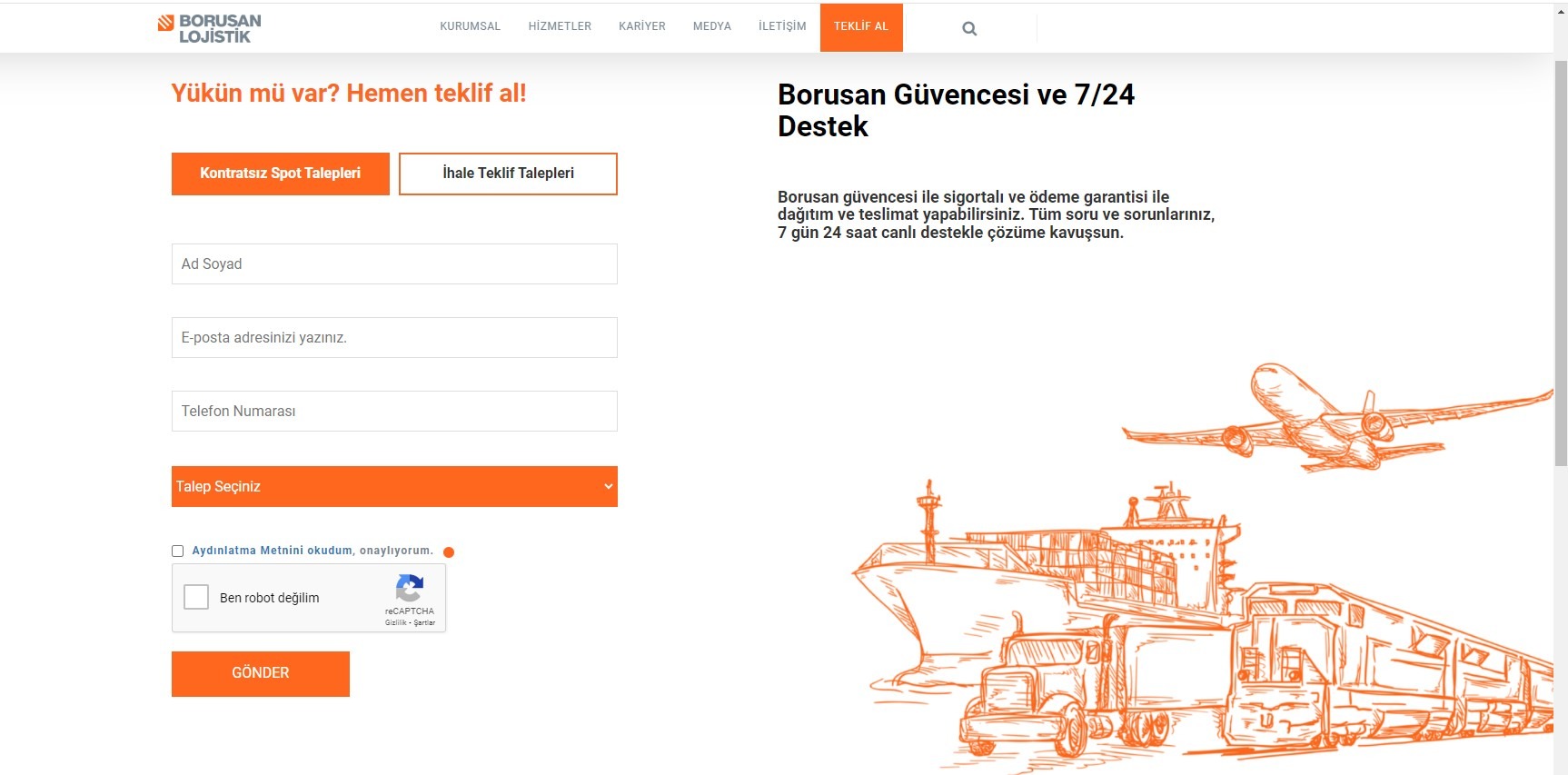This screenshot has width=1568, height=775.
Task: Open the search magnifier icon
Action: click(969, 28)
